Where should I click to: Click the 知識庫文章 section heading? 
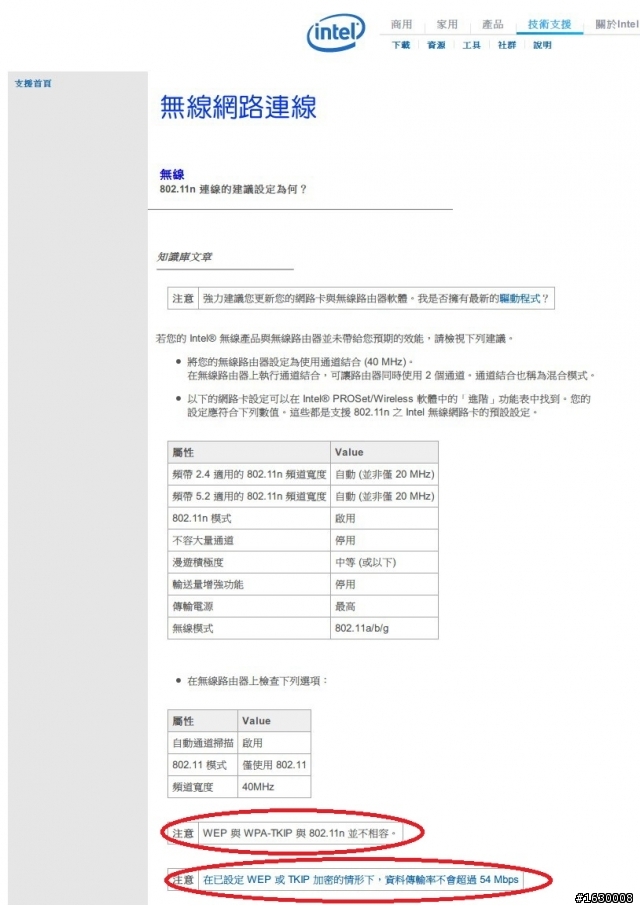tap(184, 257)
